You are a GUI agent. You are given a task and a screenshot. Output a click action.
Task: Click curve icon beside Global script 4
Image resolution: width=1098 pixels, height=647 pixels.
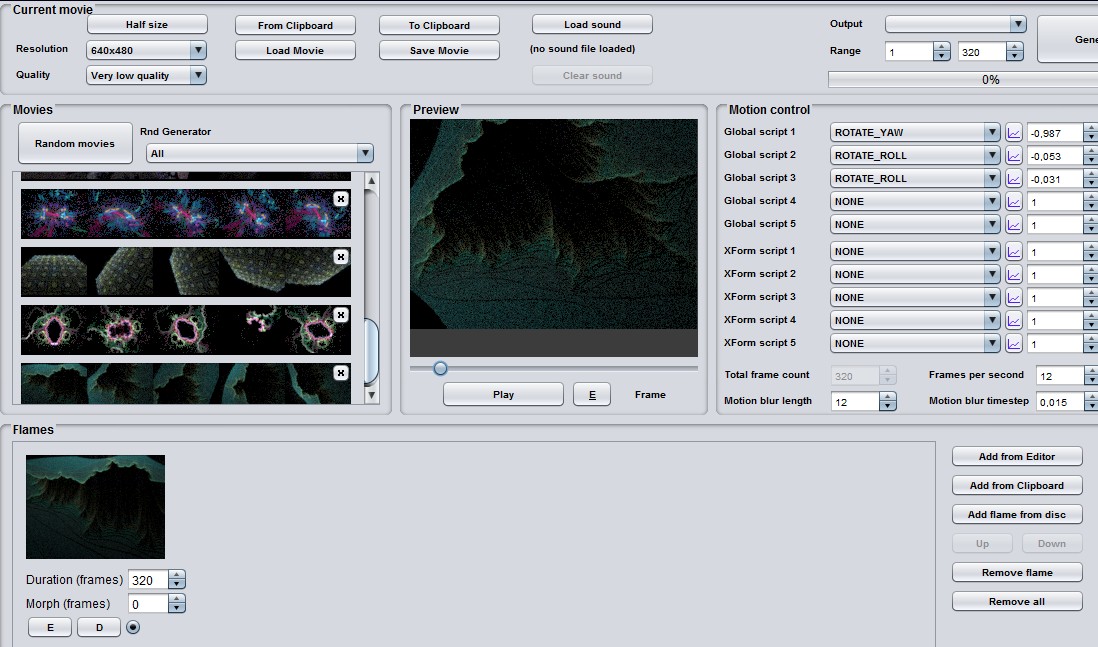[1014, 202]
